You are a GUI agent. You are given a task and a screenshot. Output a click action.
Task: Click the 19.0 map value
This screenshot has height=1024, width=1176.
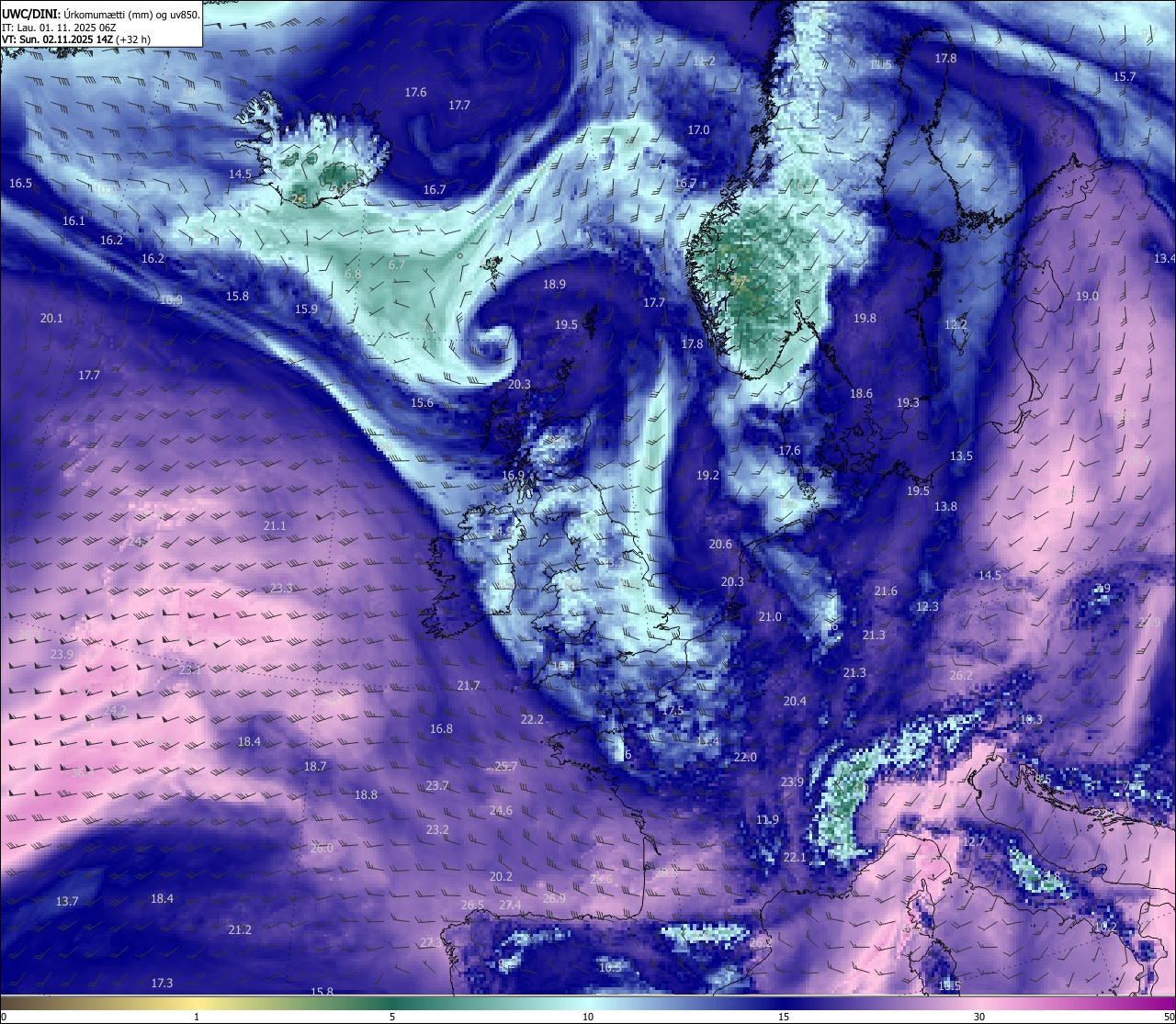tap(1087, 297)
